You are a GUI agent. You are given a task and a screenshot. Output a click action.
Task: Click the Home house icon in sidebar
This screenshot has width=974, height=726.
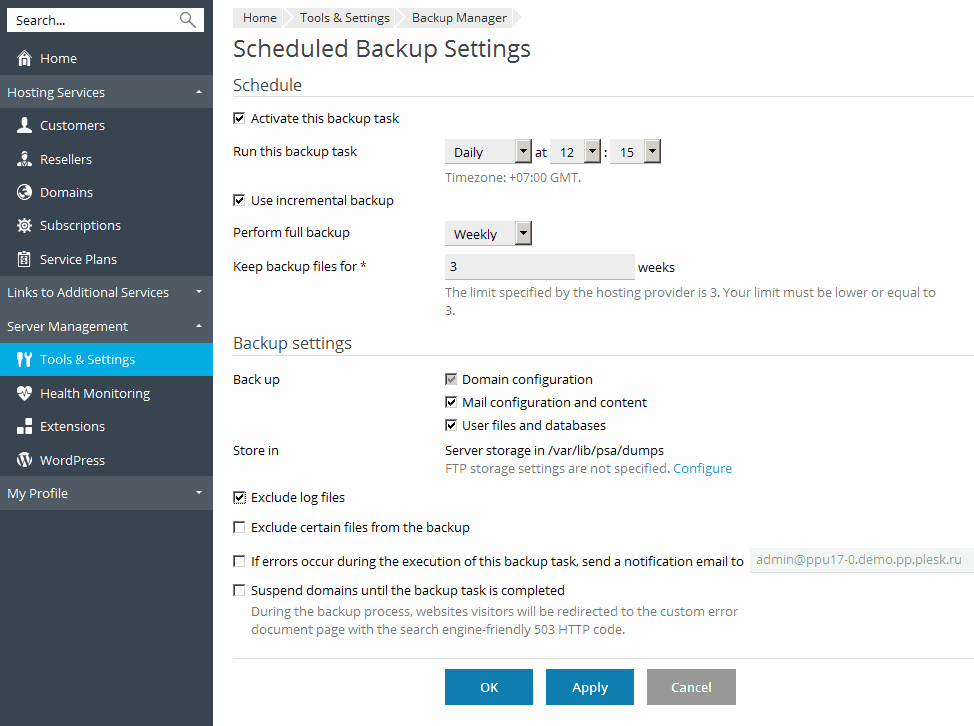[25, 59]
